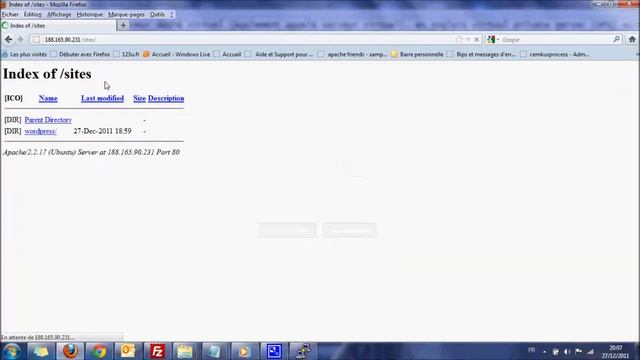Open the Outils menu
Screen dimensions: 640x360
click(157, 14)
